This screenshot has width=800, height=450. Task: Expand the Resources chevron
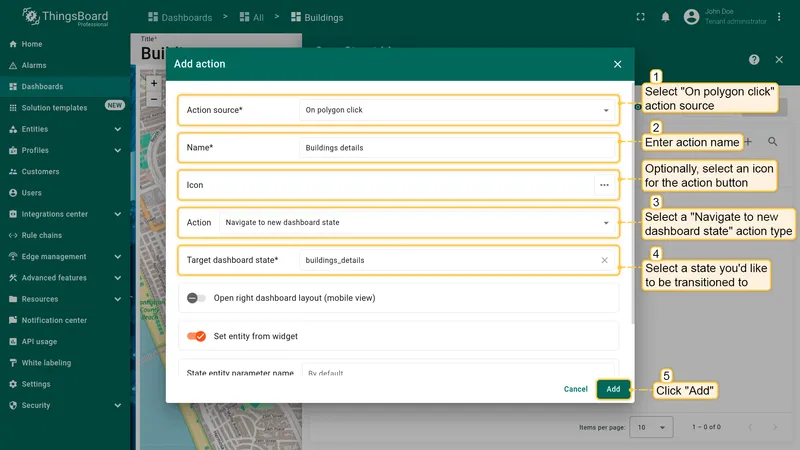point(118,299)
